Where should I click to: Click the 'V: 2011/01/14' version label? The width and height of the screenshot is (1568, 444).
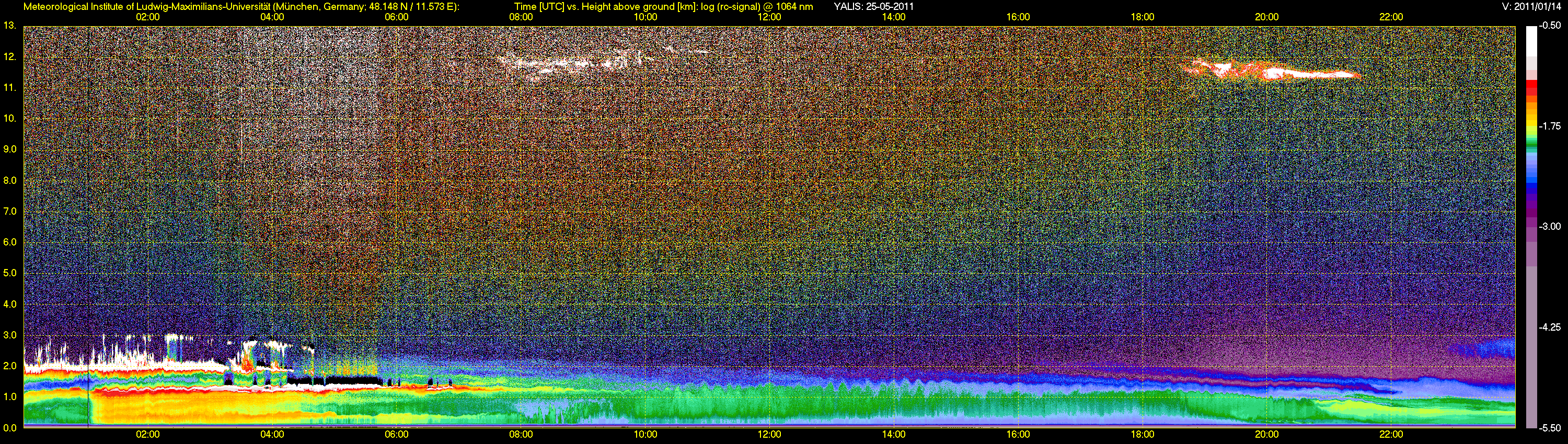pos(1532,7)
